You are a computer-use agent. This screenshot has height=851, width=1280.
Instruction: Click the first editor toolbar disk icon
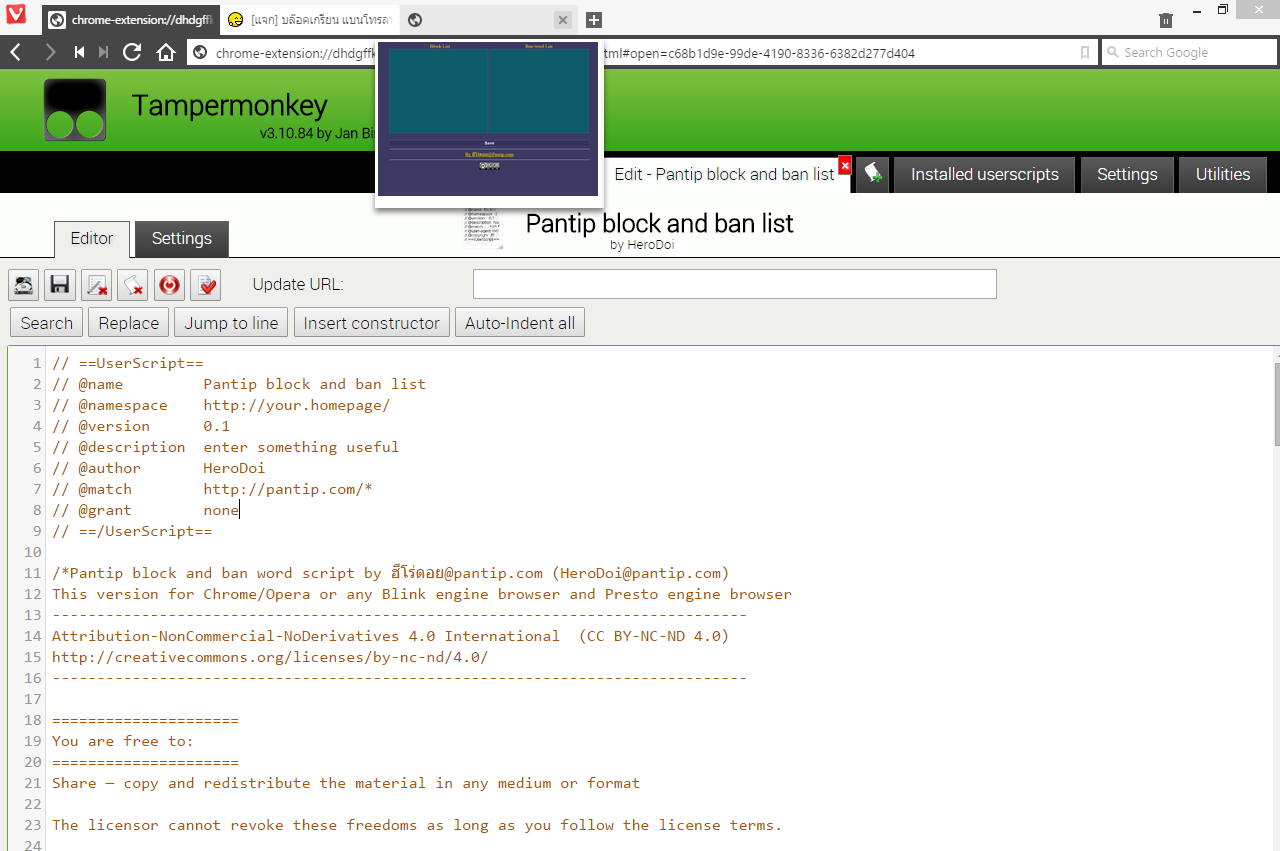coord(24,285)
